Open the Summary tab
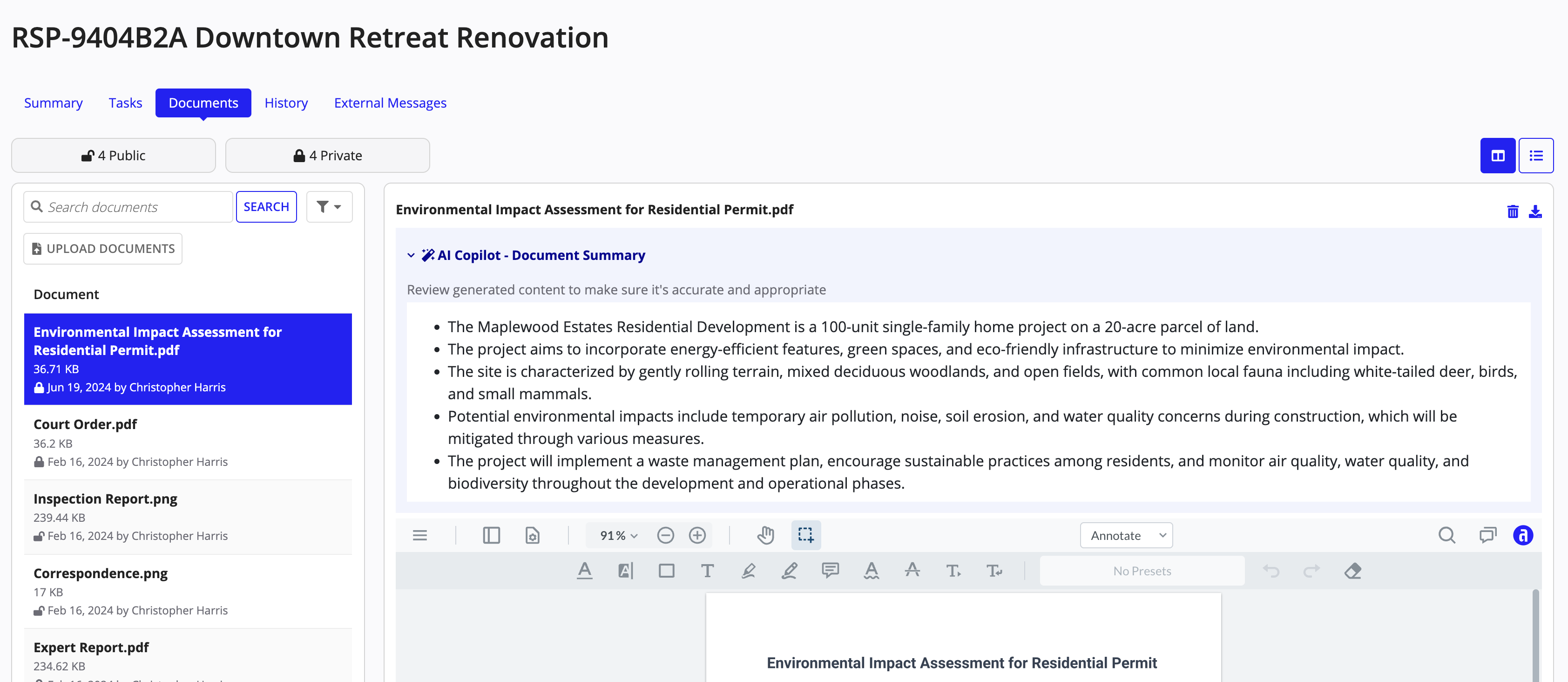This screenshot has height=682, width=1568. tap(54, 103)
